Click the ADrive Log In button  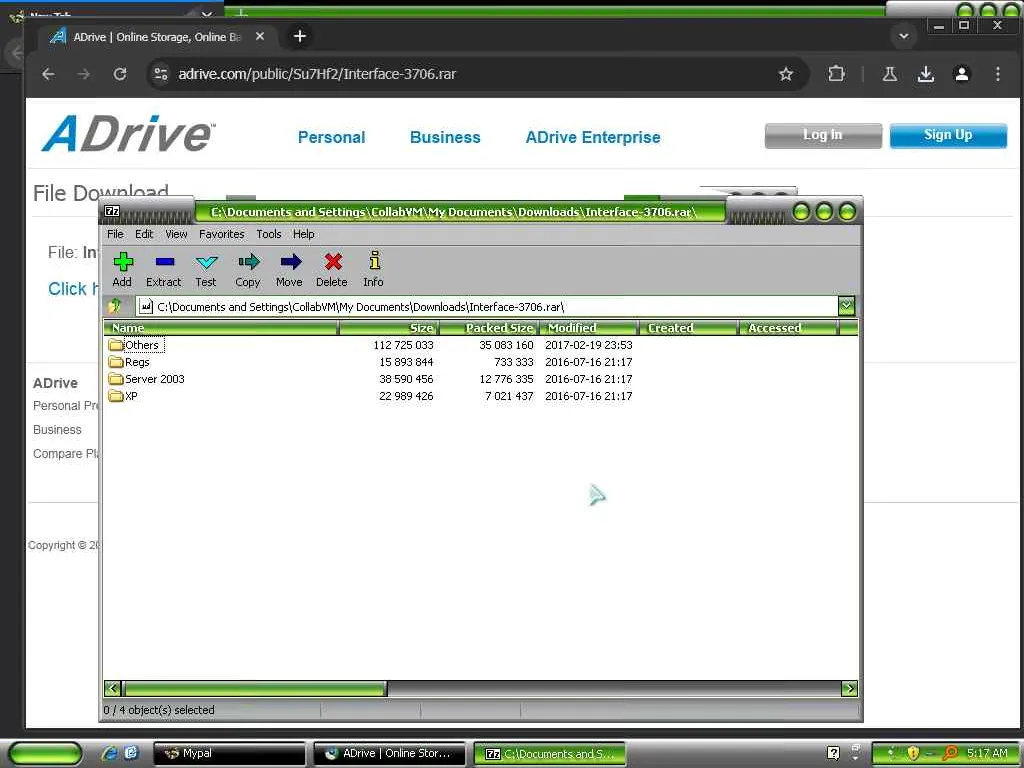coord(823,135)
